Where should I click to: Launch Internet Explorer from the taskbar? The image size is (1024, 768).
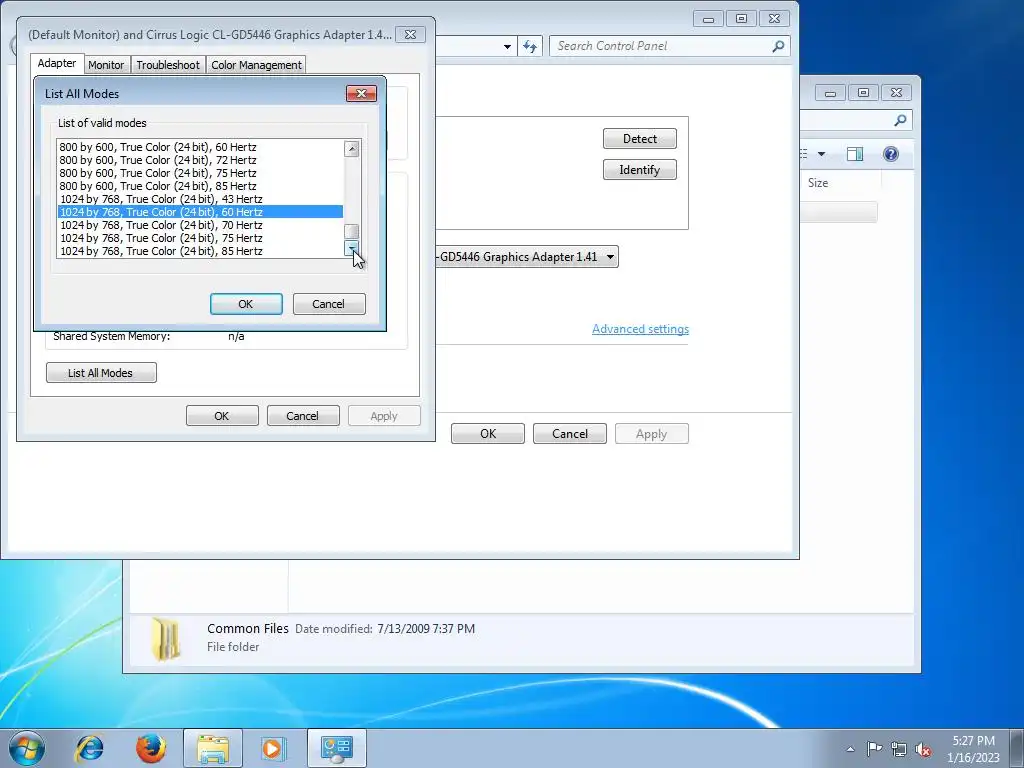89,748
